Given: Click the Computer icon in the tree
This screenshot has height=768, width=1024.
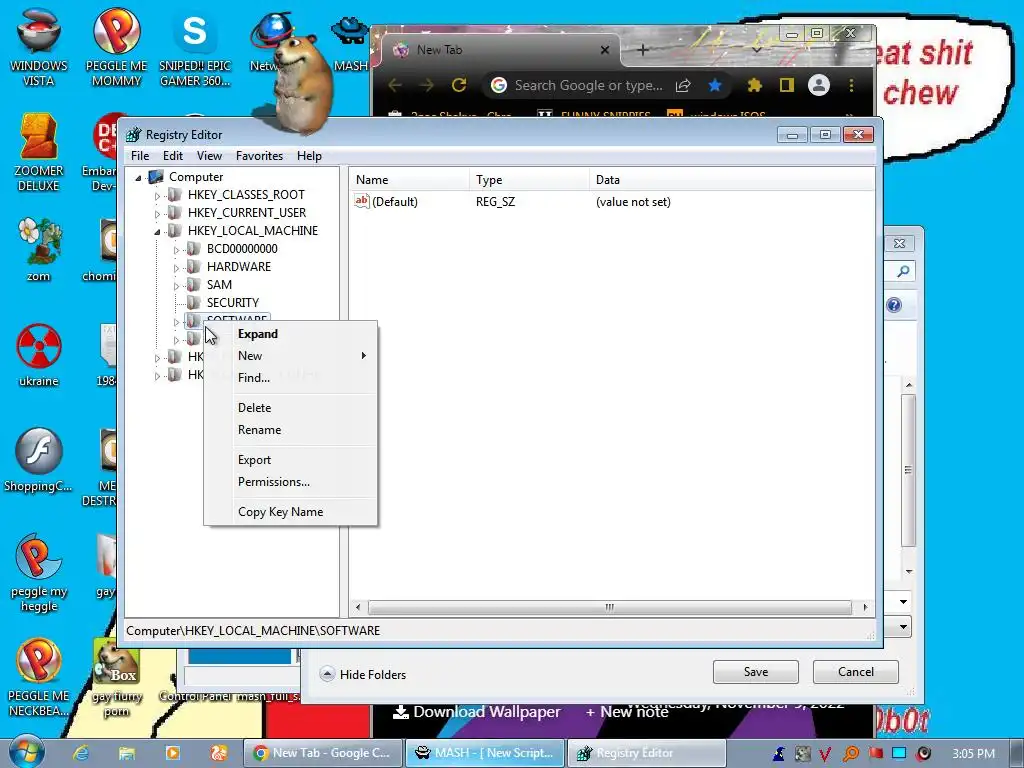Looking at the screenshot, I should coord(156,177).
